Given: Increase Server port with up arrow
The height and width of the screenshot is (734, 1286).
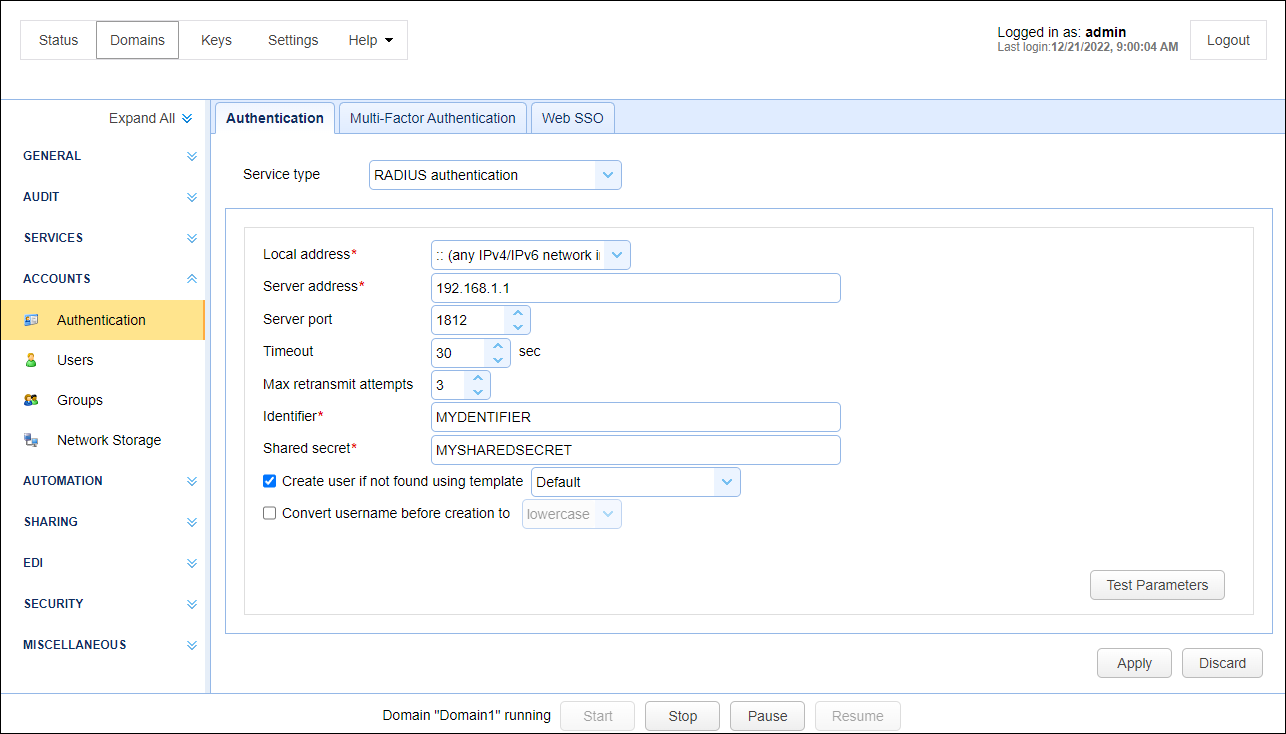Looking at the screenshot, I should pos(517,314).
